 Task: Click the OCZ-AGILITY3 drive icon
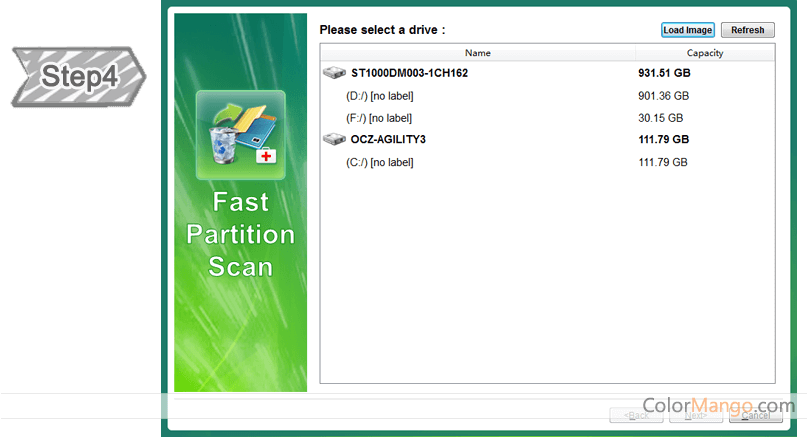click(333, 140)
